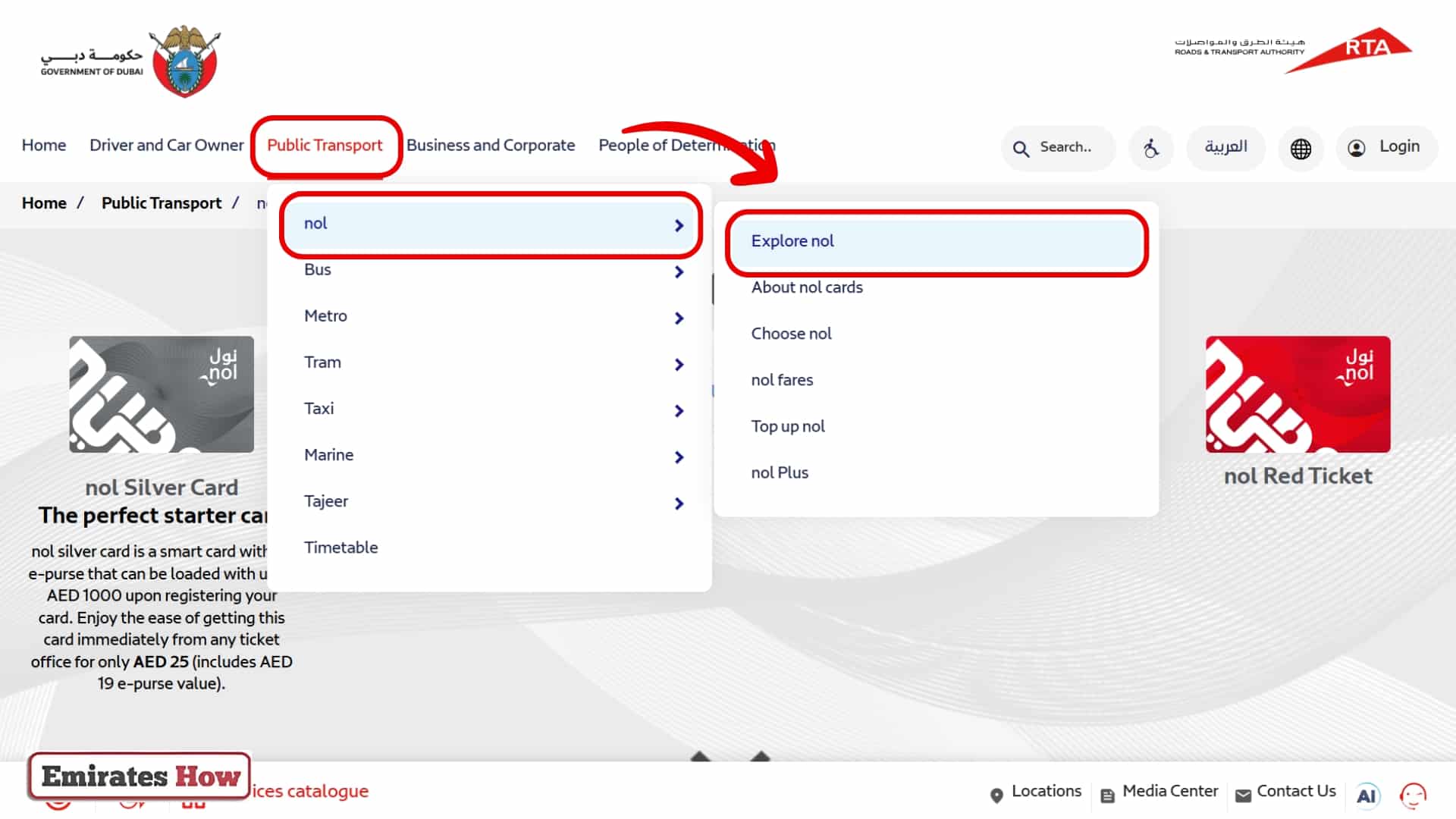Open the live chat headset icon

pyautogui.click(x=1413, y=795)
